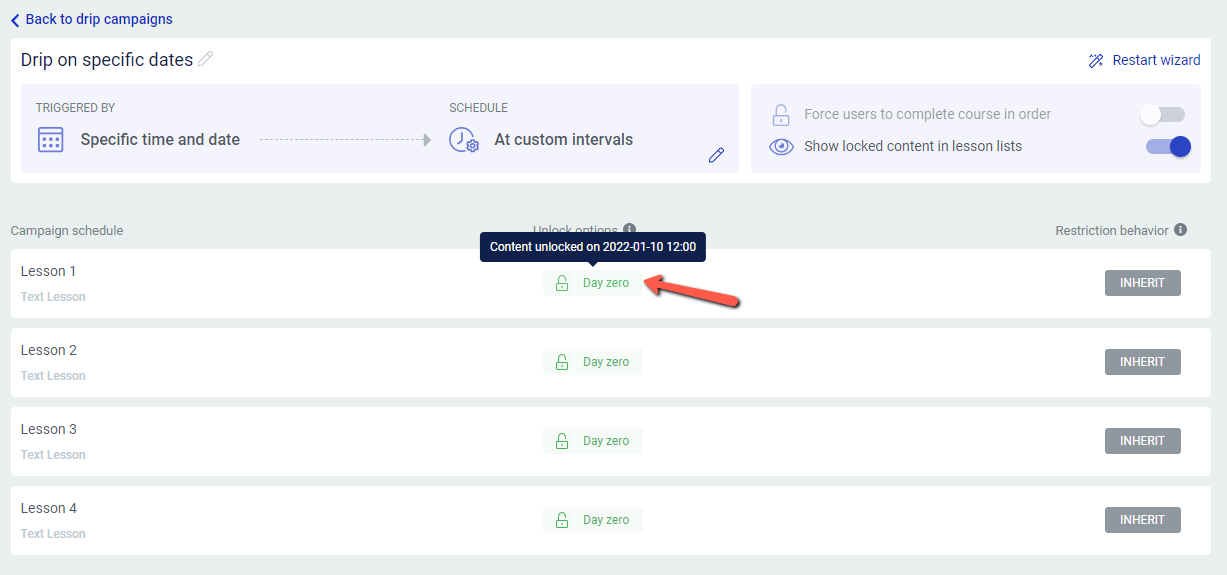The image size is (1227, 575).
Task: Enable Force users to complete course in order
Action: click(1163, 115)
